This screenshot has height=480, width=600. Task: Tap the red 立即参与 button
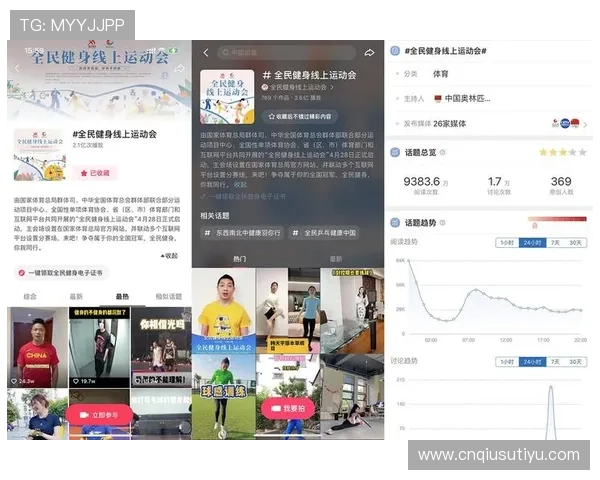(x=99, y=415)
